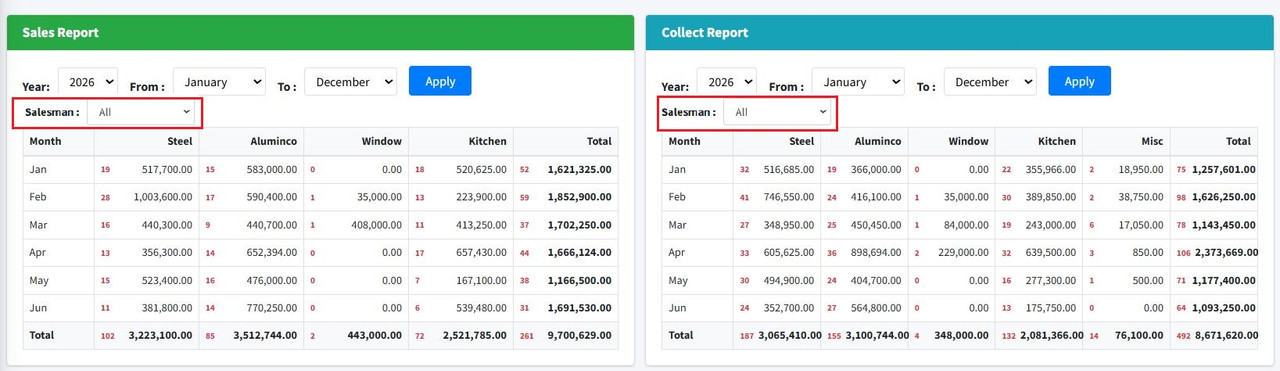The width and height of the screenshot is (1280, 371).
Task: Click Sales Report total count 261
Action: click(x=528, y=336)
